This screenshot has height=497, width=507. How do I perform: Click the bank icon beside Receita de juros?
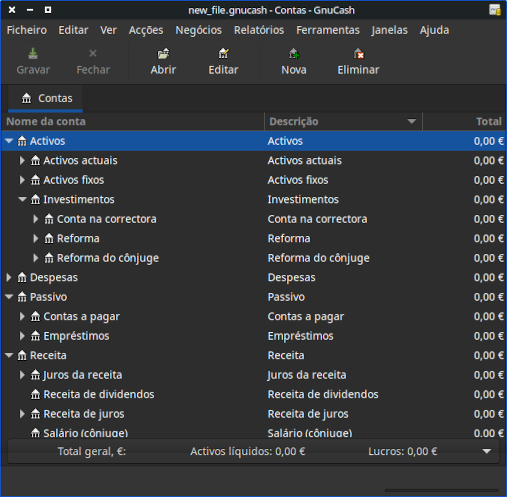pyautogui.click(x=35, y=414)
